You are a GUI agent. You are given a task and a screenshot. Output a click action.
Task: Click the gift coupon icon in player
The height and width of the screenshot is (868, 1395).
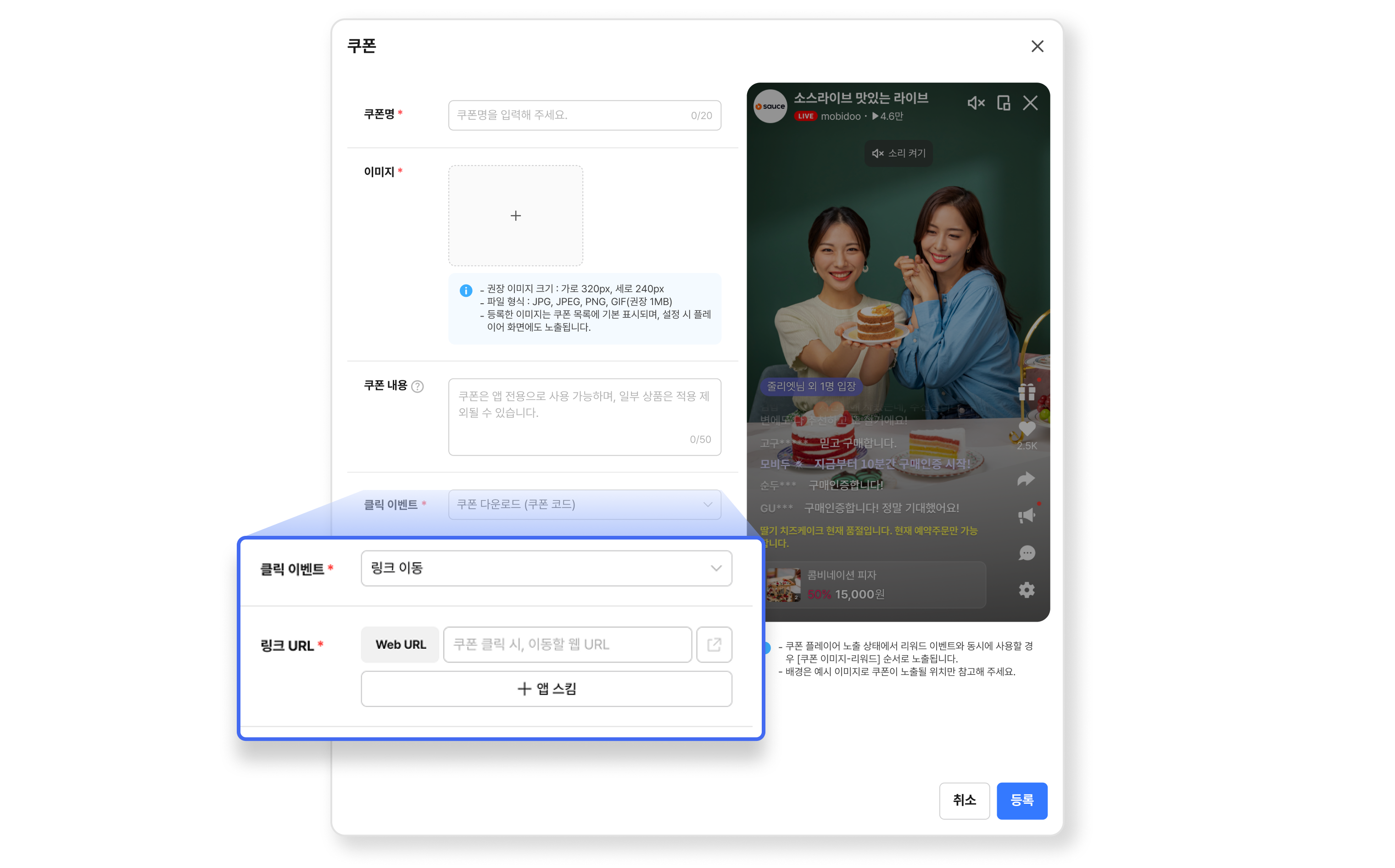coord(1027,392)
